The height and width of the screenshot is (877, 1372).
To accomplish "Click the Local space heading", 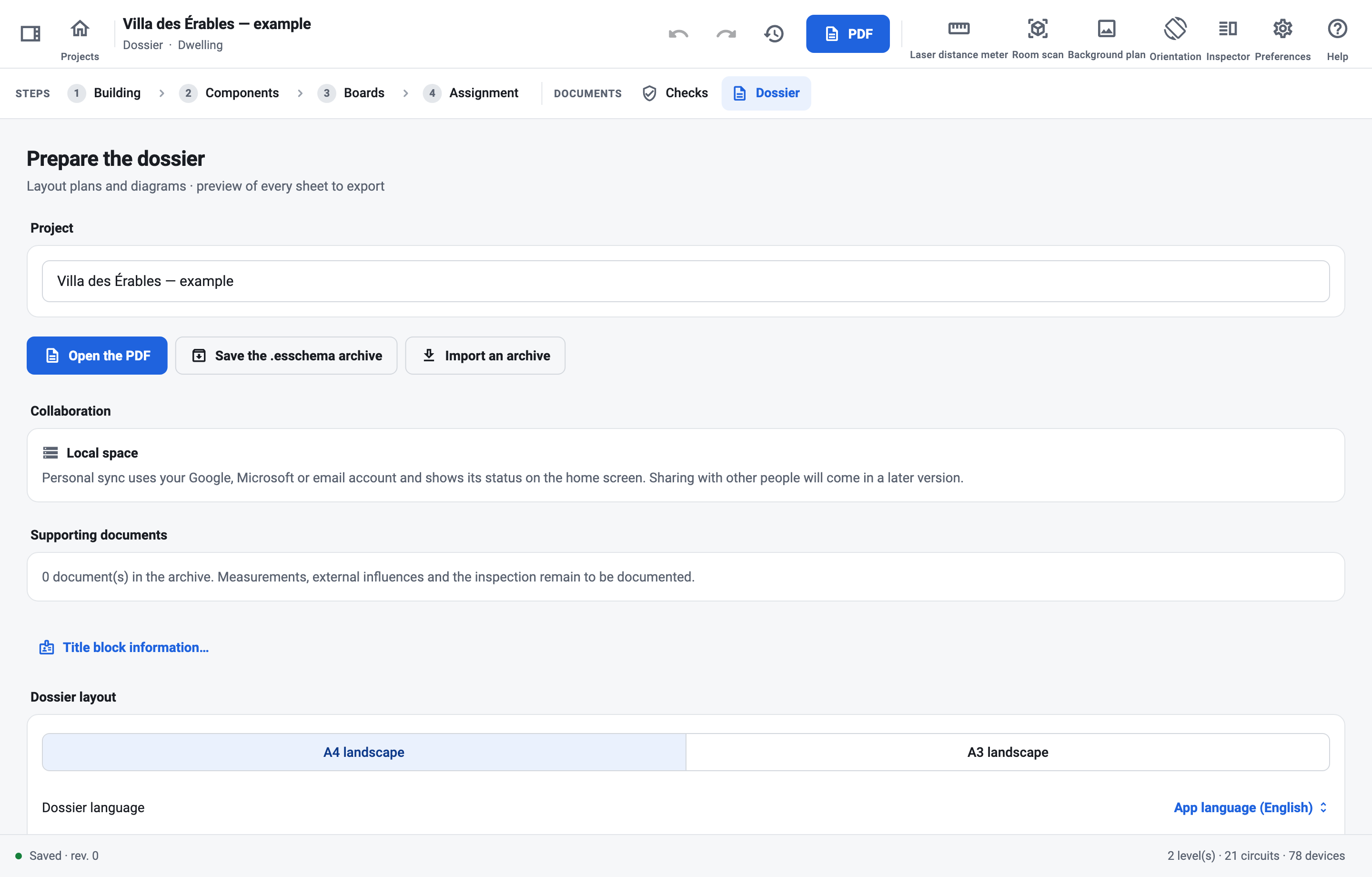I will pyautogui.click(x=102, y=453).
